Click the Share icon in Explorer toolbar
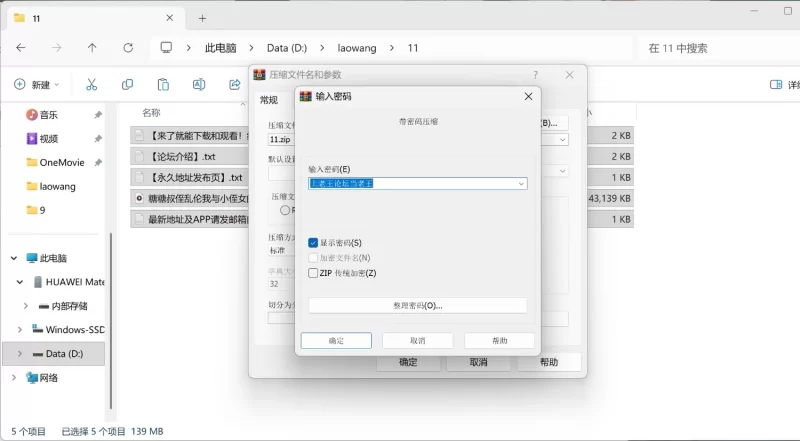Image resolution: width=800 pixels, height=441 pixels. point(234,85)
